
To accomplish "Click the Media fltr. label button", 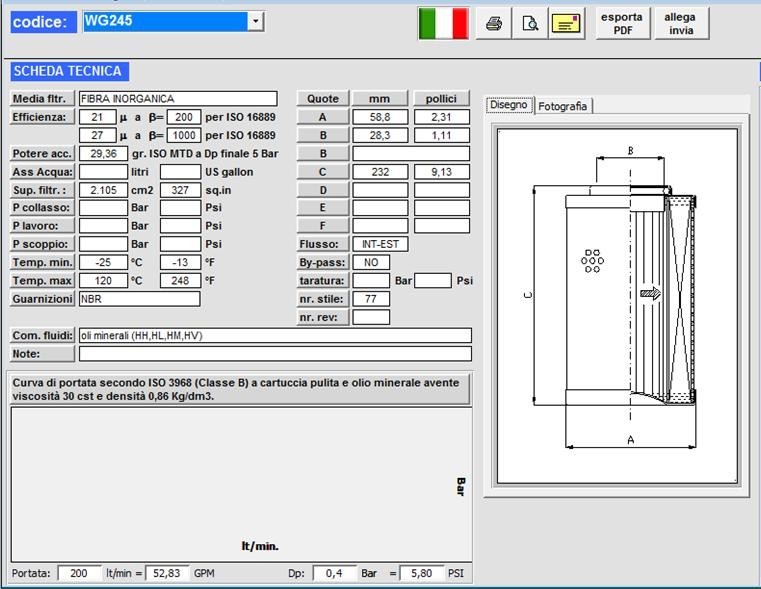I will click(x=42, y=99).
